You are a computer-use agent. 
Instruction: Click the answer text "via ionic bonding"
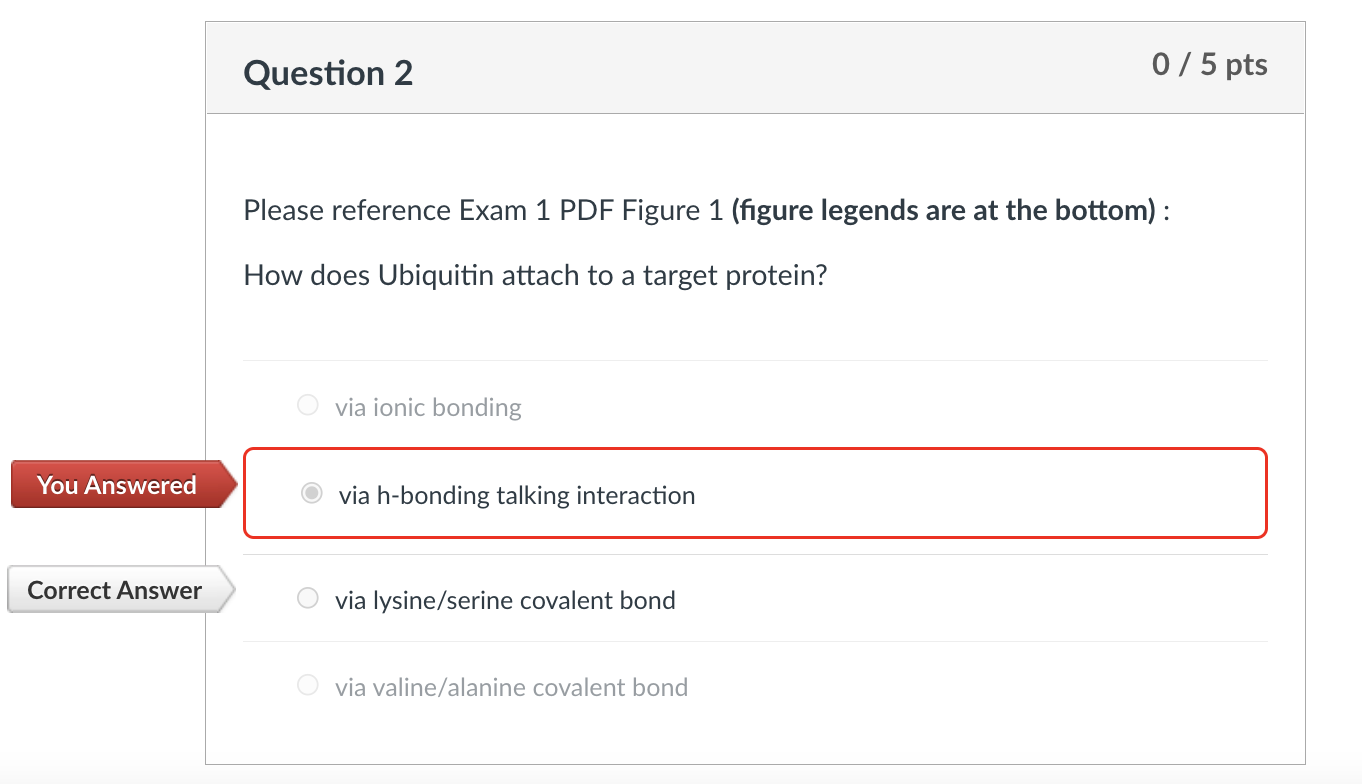pyautogui.click(x=429, y=406)
